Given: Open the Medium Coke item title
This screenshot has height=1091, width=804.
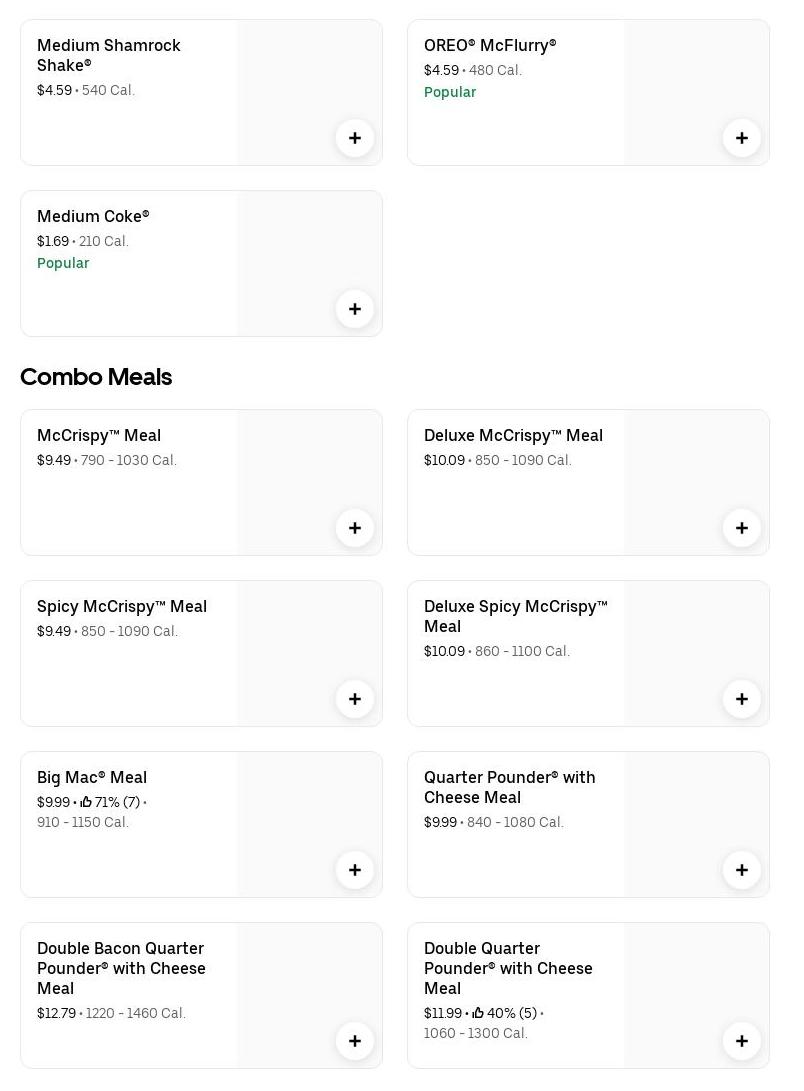Looking at the screenshot, I should point(93,216).
